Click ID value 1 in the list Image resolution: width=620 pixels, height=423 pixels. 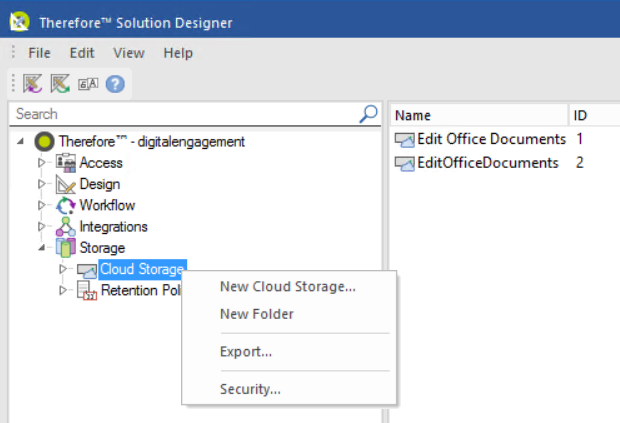point(579,139)
